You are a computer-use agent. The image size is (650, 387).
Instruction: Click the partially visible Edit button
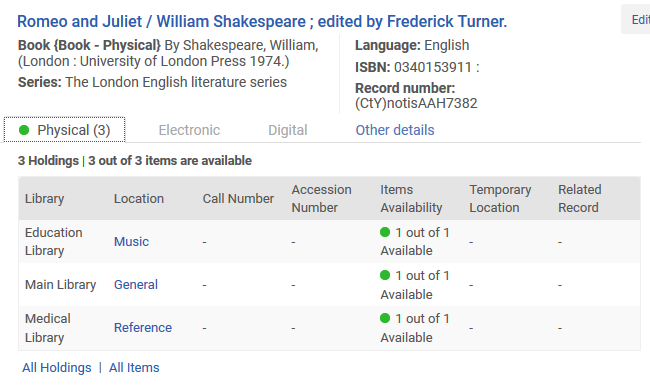[x=636, y=19]
